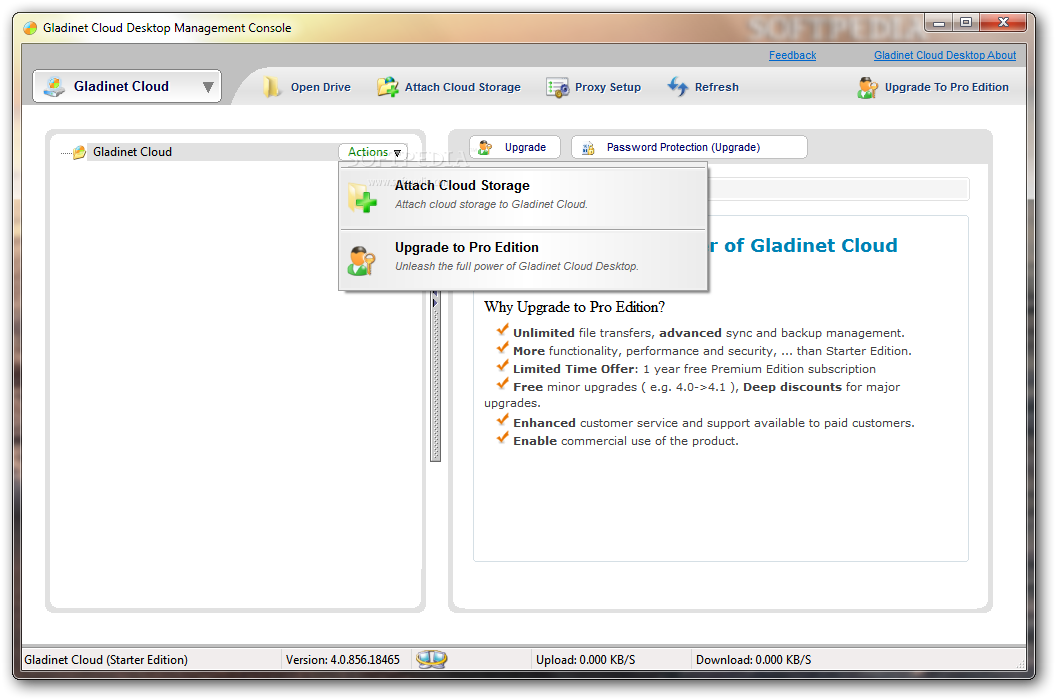
Task: Click the 'Why Upgrade to Pro Edition?' heading
Action: coord(574,307)
